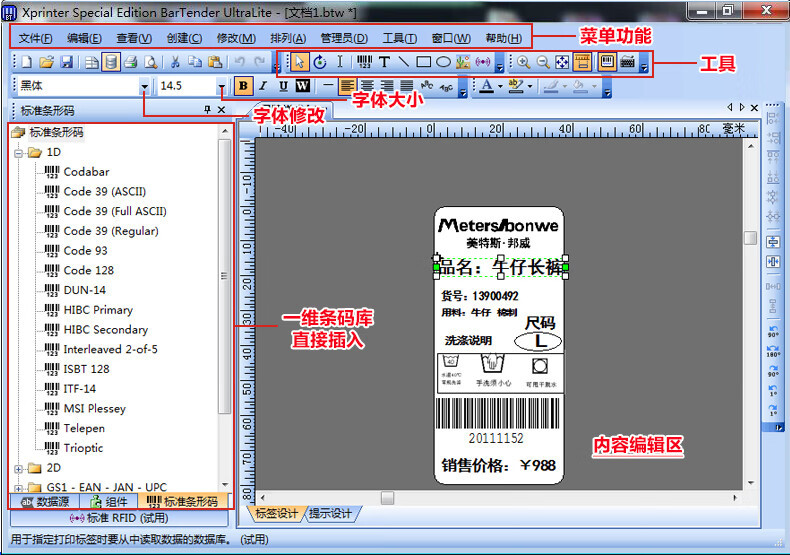790x555 pixels.
Task: Open the font size dropdown (14.5)
Action: [222, 87]
